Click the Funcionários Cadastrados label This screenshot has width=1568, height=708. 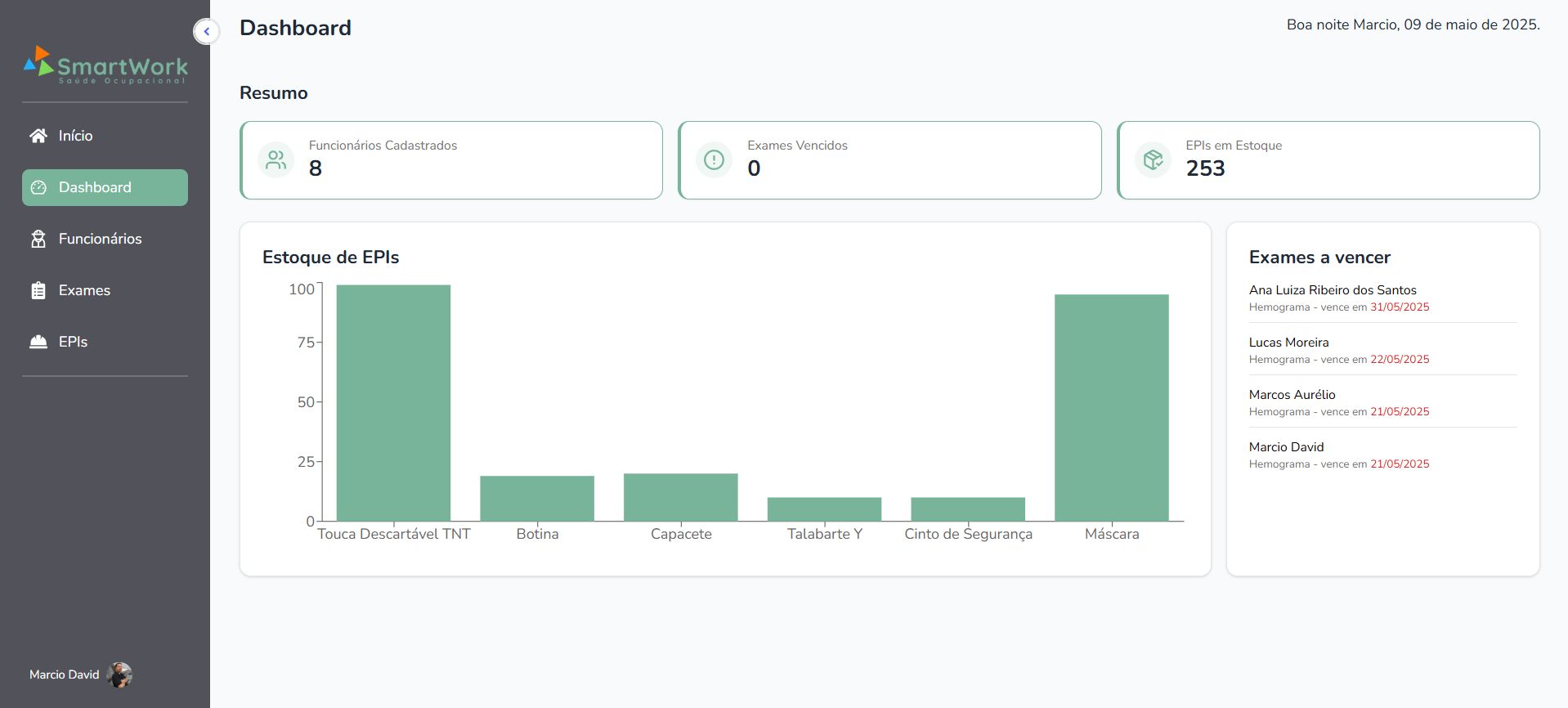383,146
